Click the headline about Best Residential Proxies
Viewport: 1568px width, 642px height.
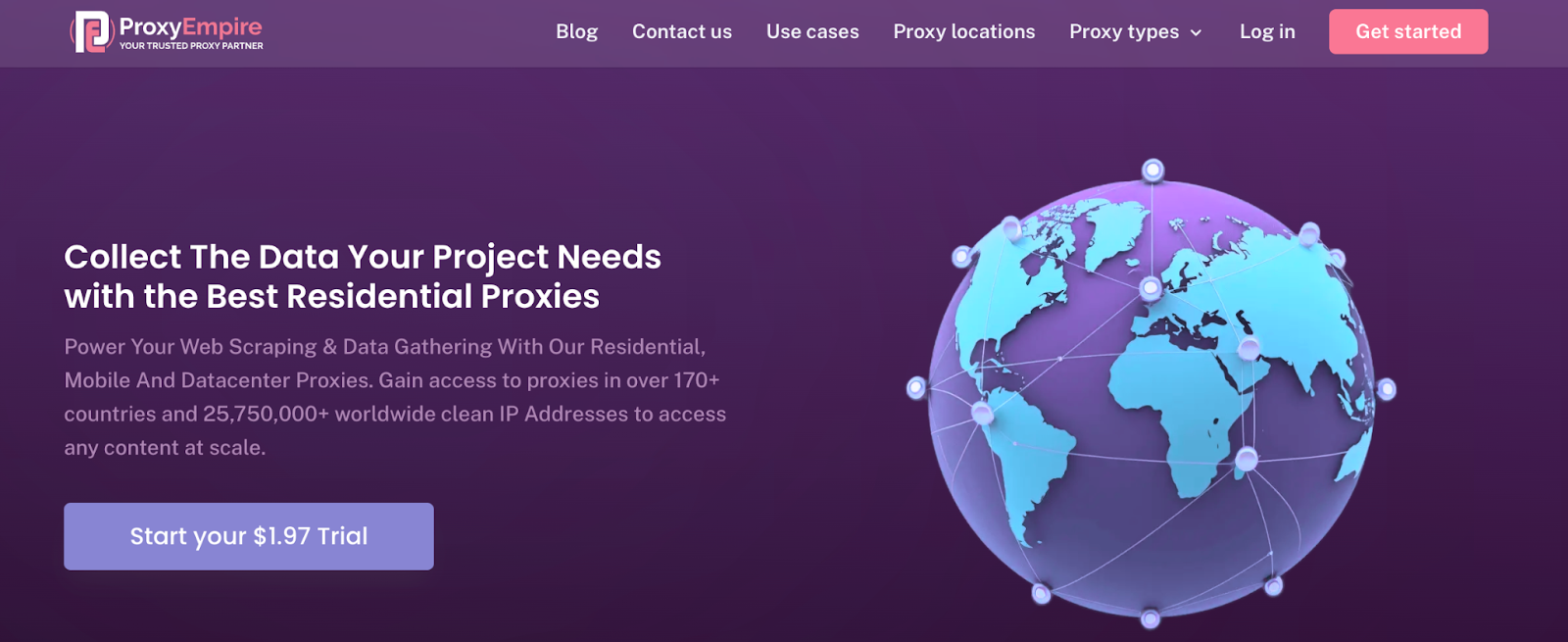click(363, 276)
